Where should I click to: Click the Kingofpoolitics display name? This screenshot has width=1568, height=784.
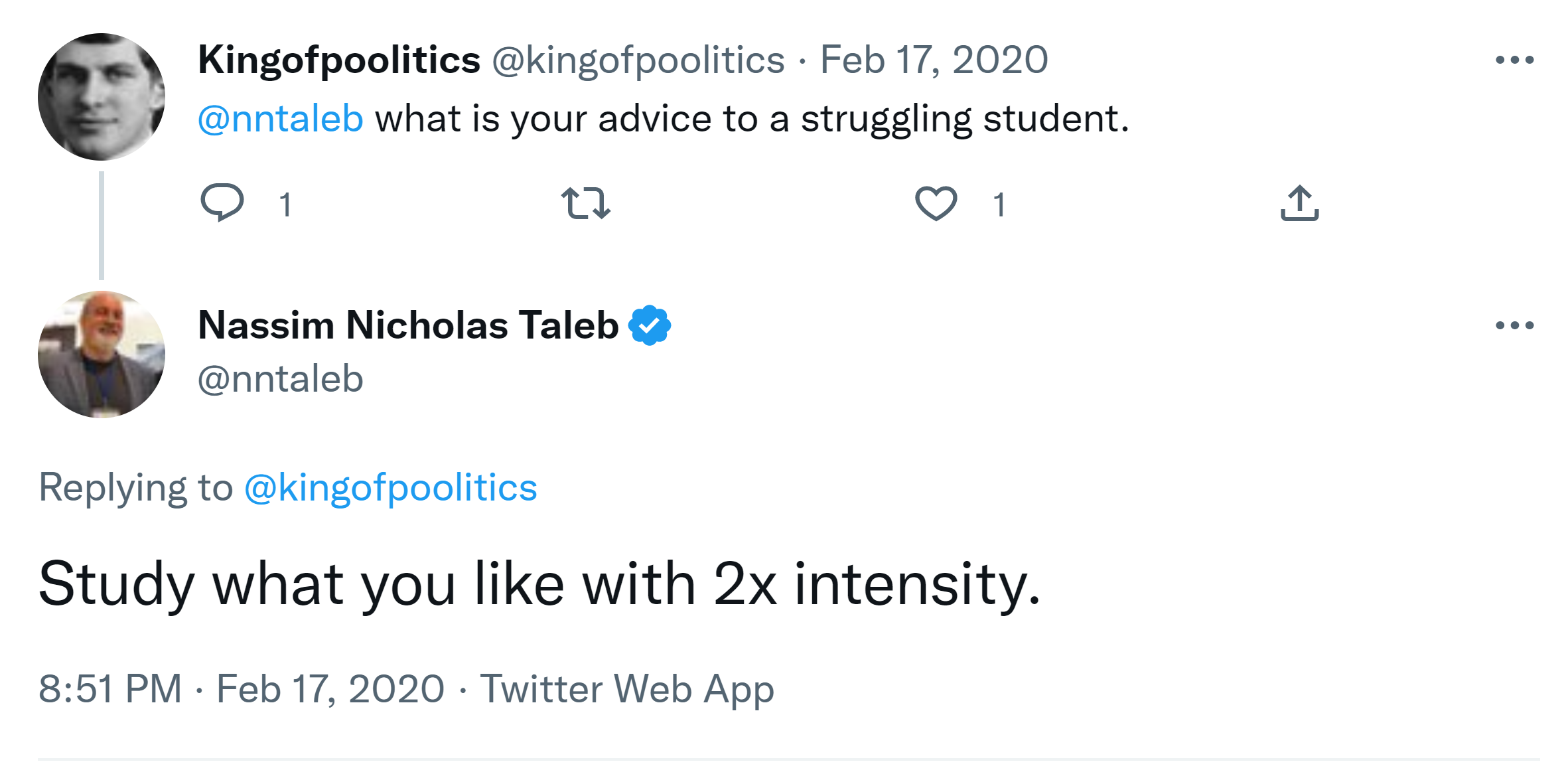pos(339,60)
